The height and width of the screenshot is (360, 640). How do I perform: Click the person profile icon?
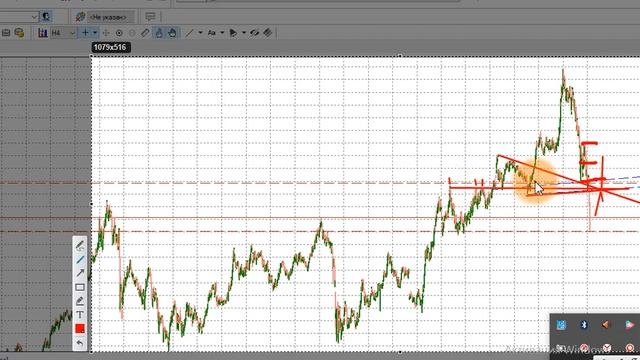coord(46,17)
